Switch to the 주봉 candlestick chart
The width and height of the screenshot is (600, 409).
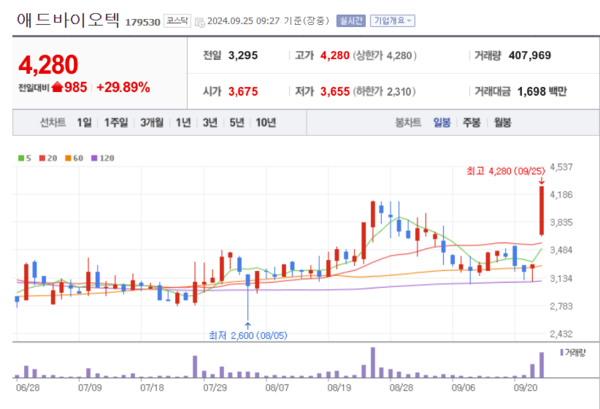coord(471,122)
